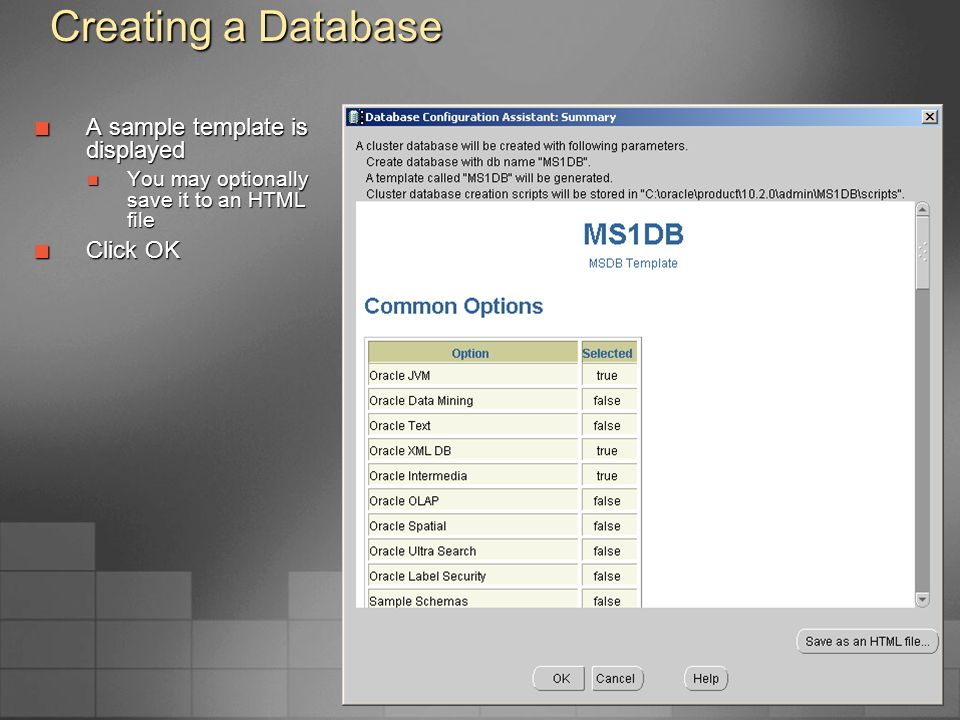This screenshot has height=720, width=960.
Task: Click the Database Configuration Assistant title bar icon
Action: (x=354, y=116)
